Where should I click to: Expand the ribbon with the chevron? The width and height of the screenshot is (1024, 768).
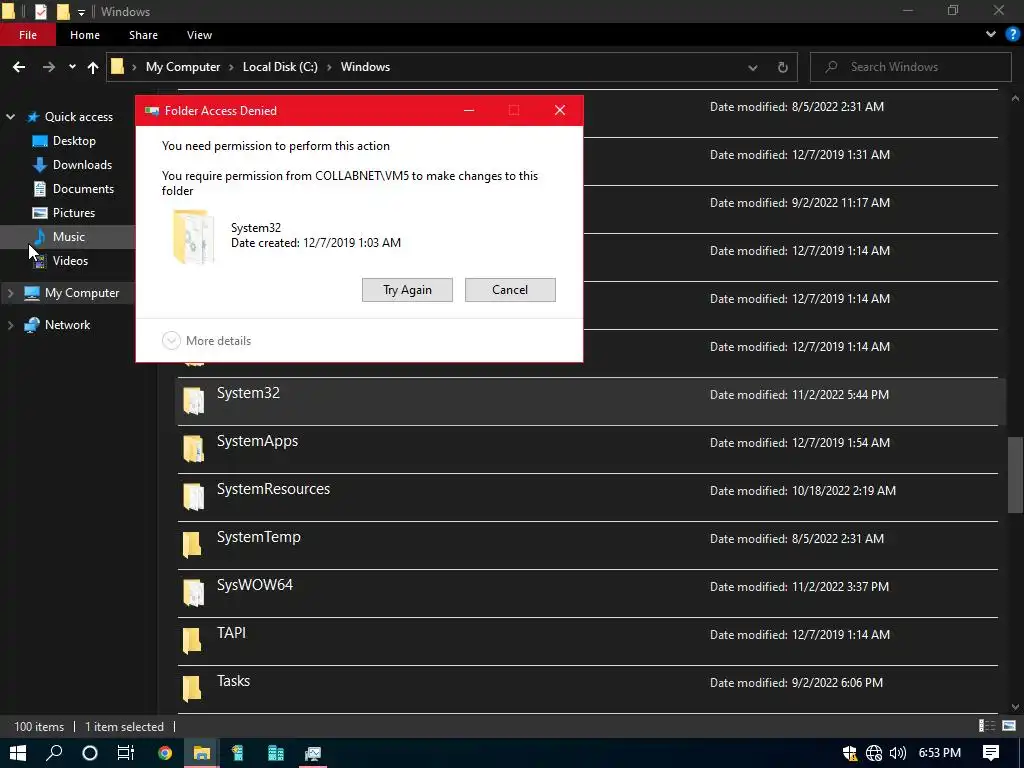click(x=991, y=35)
